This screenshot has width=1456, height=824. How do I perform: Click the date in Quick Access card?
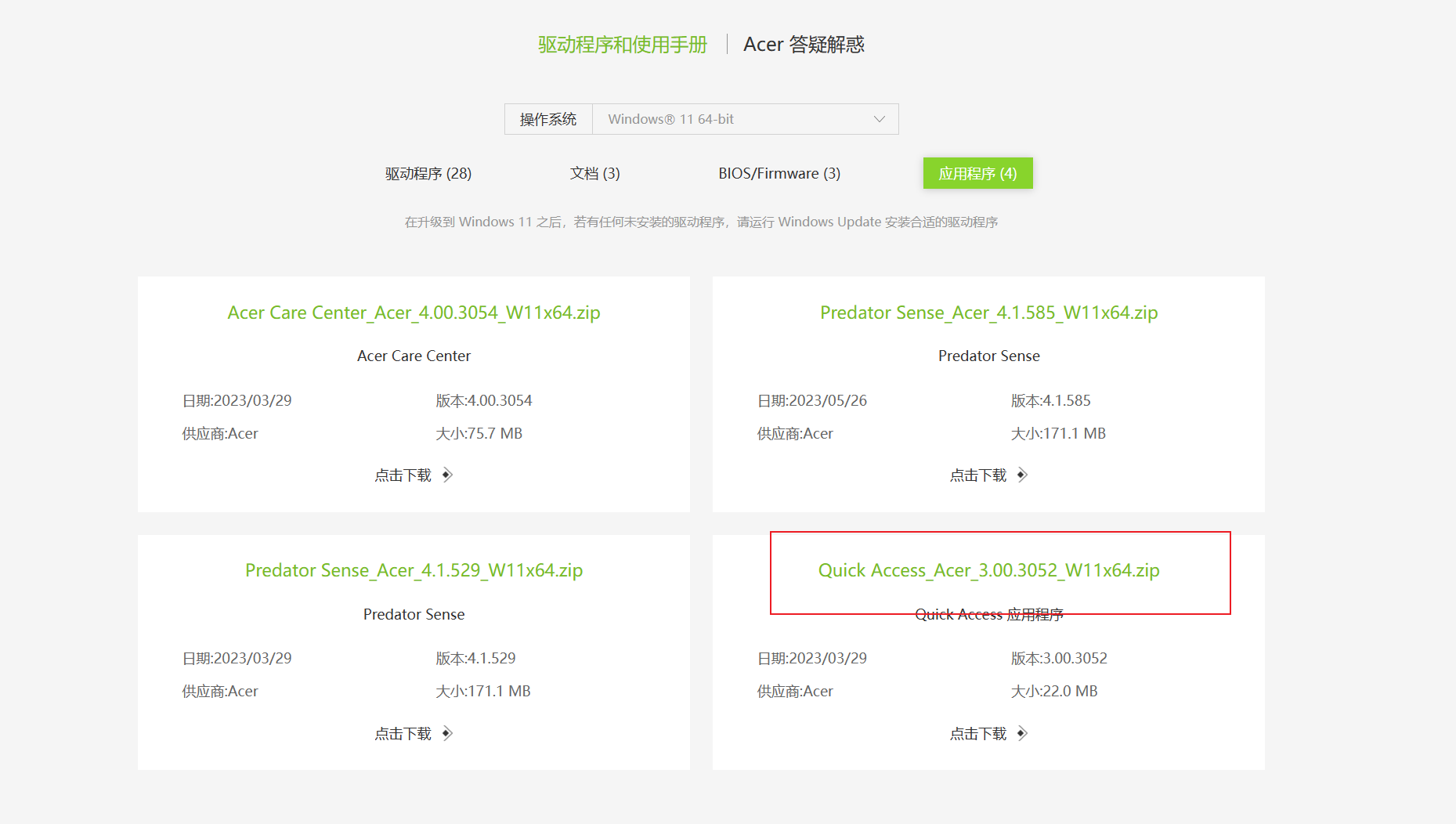(812, 658)
